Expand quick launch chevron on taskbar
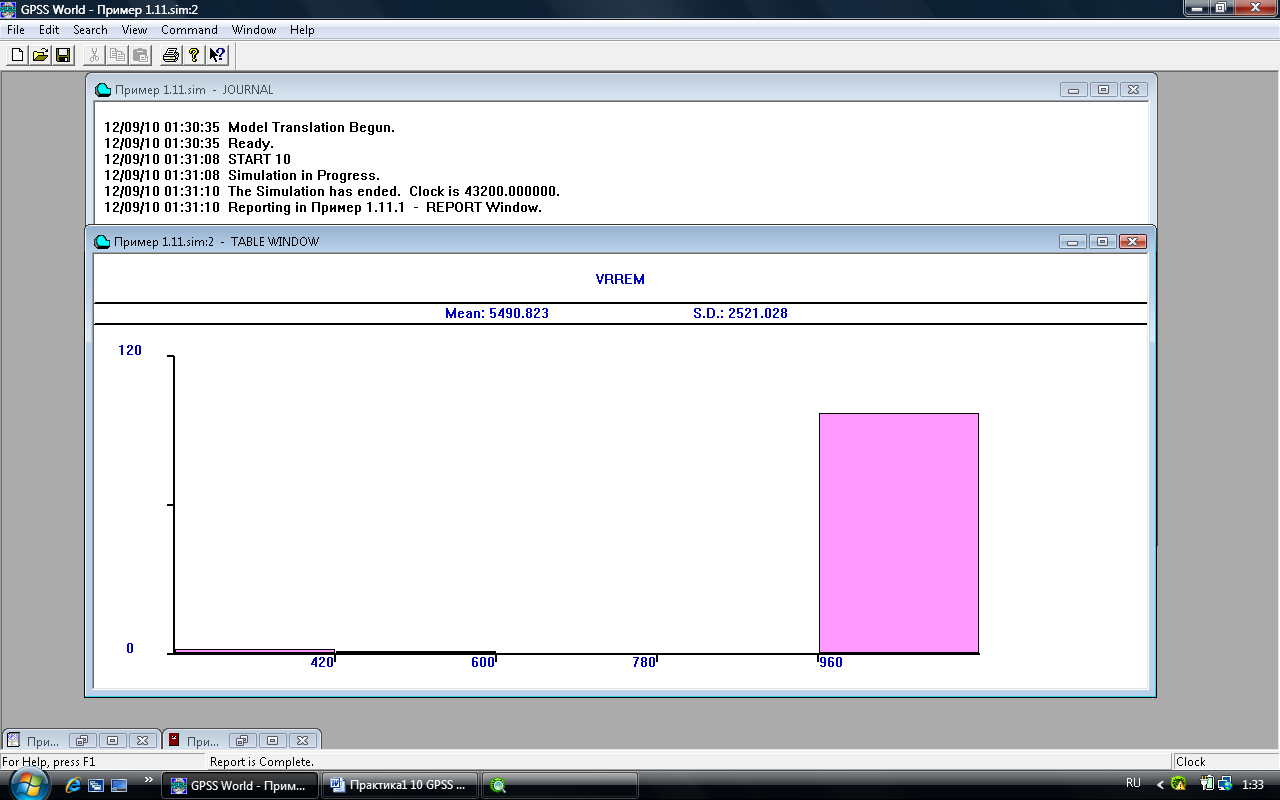This screenshot has height=800, width=1280. [x=149, y=780]
